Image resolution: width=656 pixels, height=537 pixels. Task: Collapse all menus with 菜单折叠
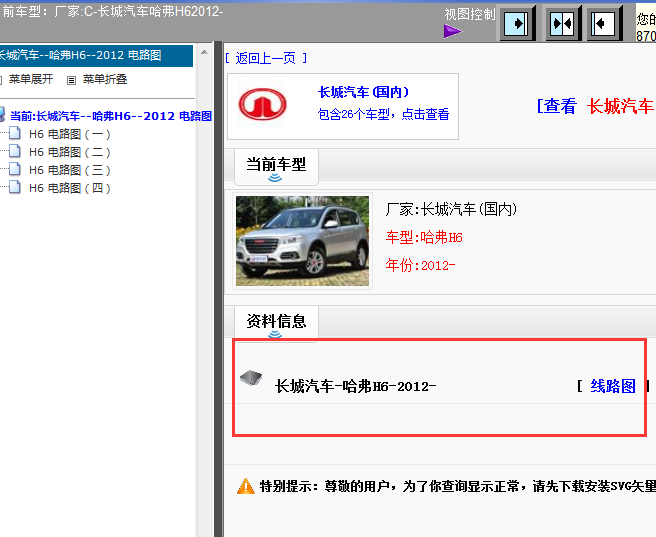105,79
